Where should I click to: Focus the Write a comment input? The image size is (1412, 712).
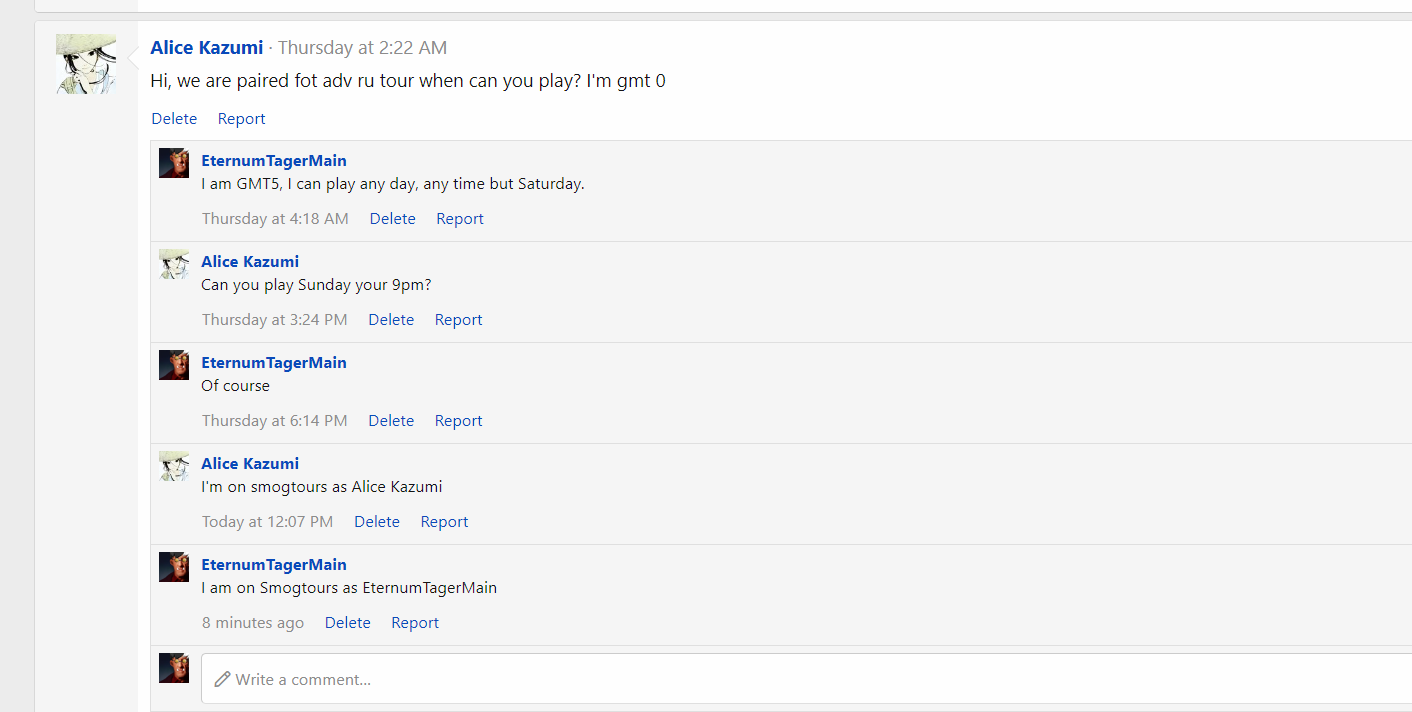(x=806, y=679)
